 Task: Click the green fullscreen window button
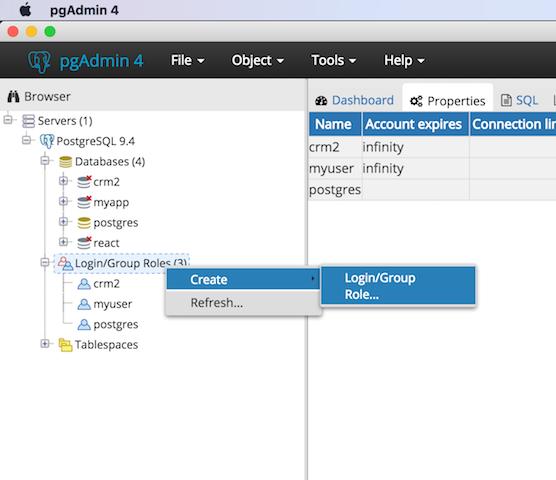50,32
